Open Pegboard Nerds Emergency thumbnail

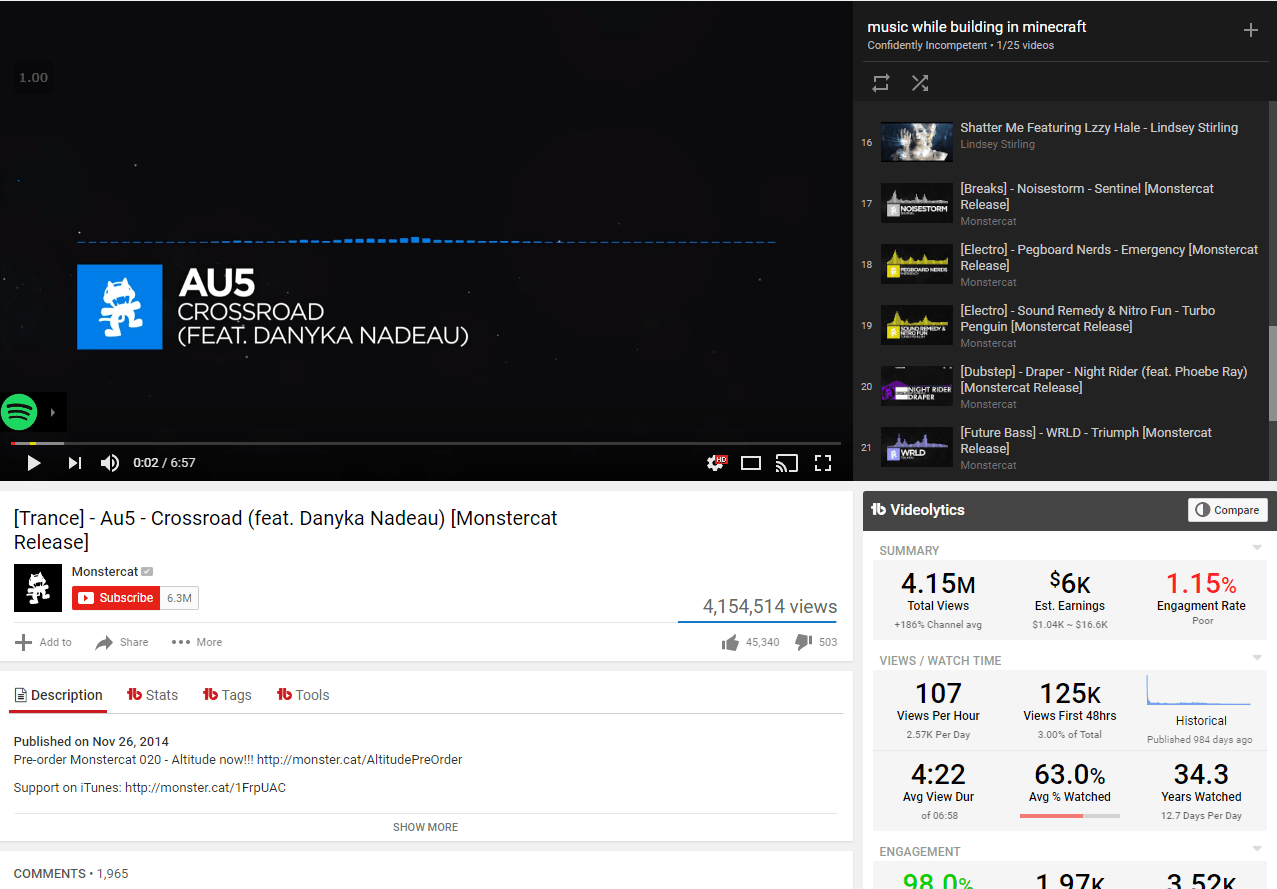(916, 264)
